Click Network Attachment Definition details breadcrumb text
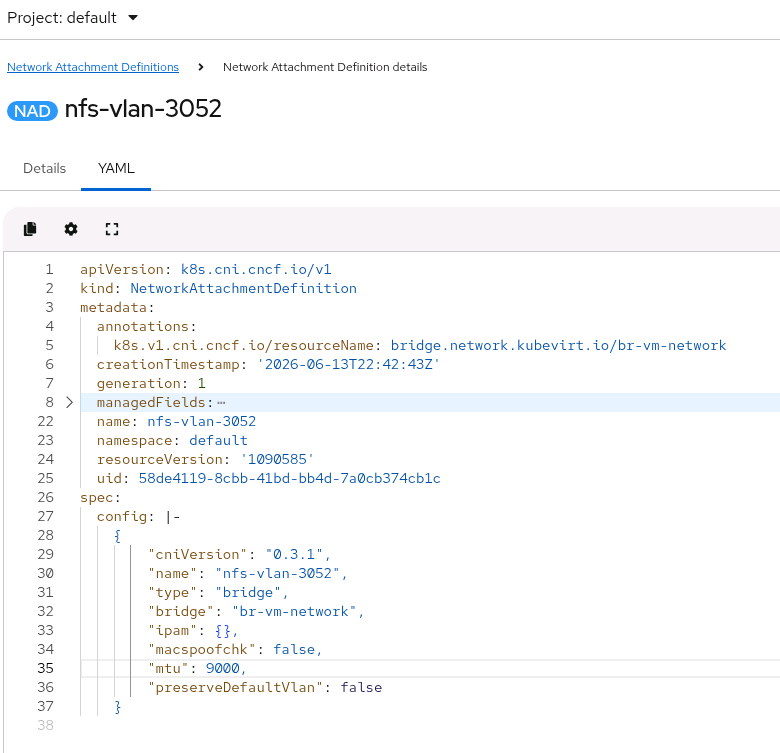The height and width of the screenshot is (753, 780). [x=325, y=67]
